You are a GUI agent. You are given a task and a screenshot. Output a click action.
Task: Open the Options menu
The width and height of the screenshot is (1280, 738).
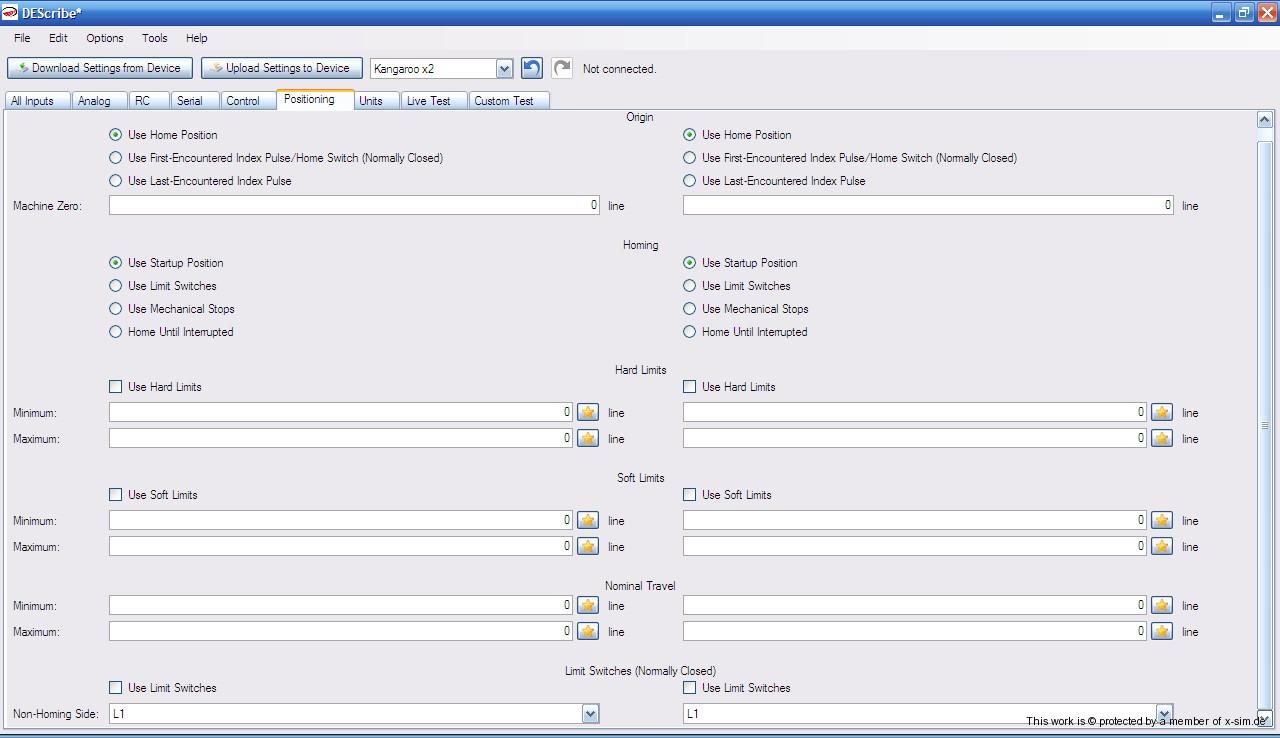(x=104, y=38)
